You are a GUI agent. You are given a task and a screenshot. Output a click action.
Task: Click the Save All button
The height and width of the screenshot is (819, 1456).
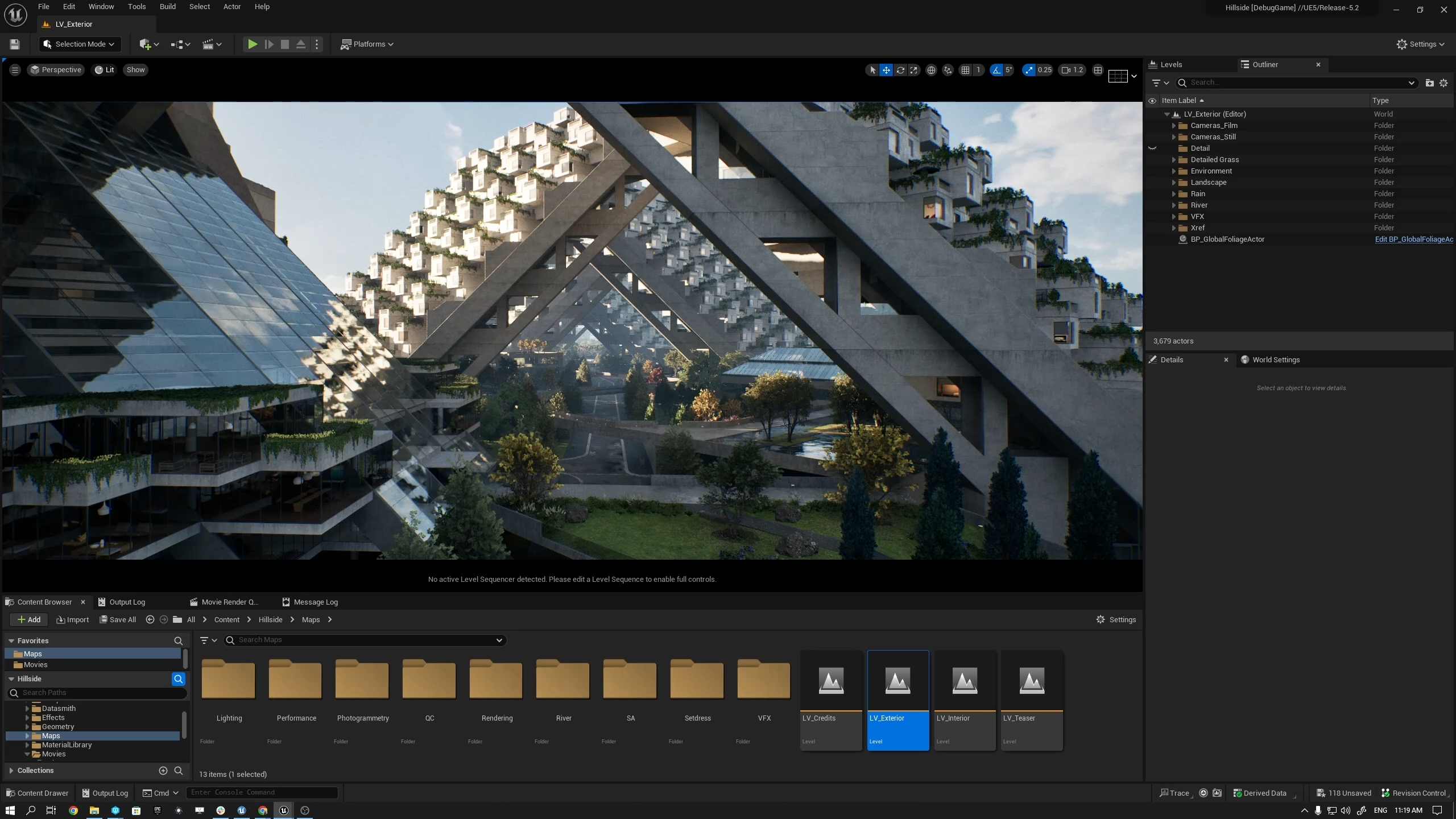click(118, 619)
